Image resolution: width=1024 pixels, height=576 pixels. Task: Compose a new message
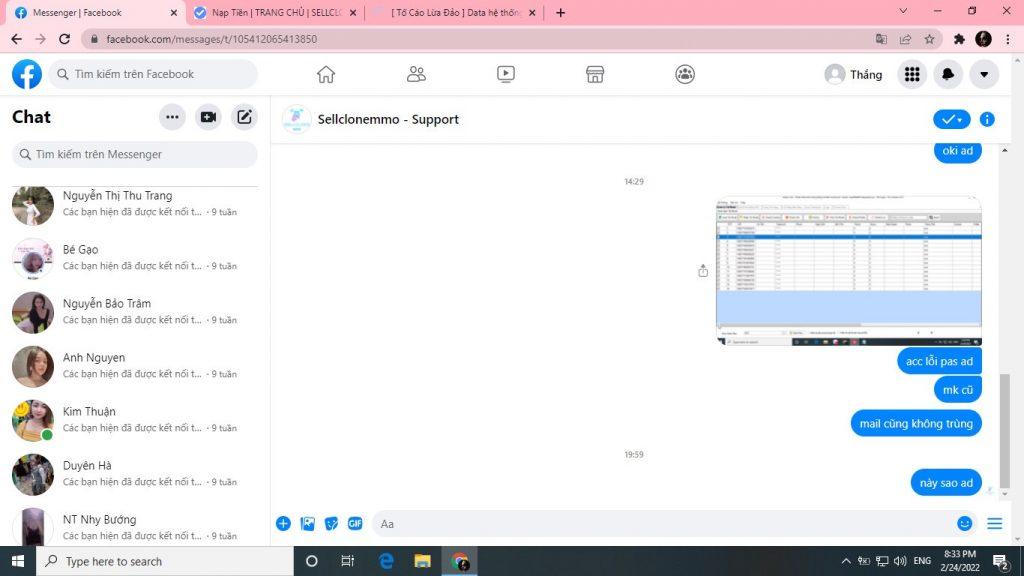click(244, 117)
